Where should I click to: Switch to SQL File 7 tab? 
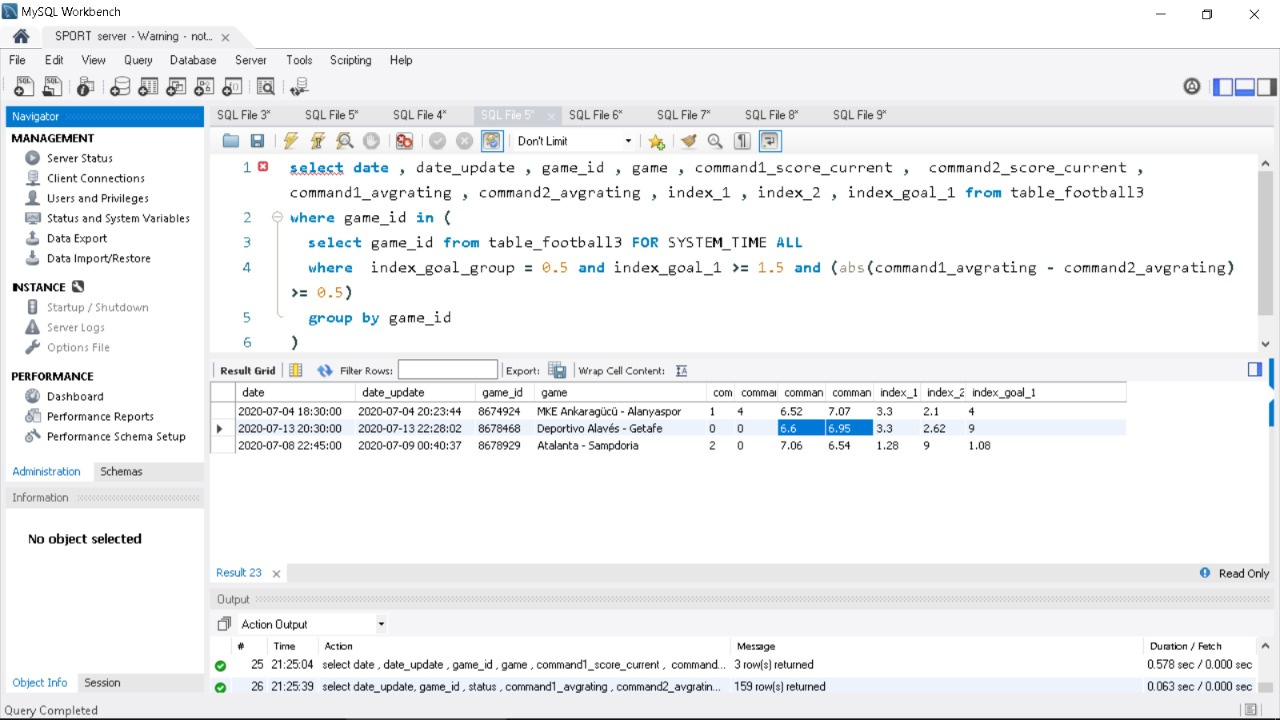(683, 115)
